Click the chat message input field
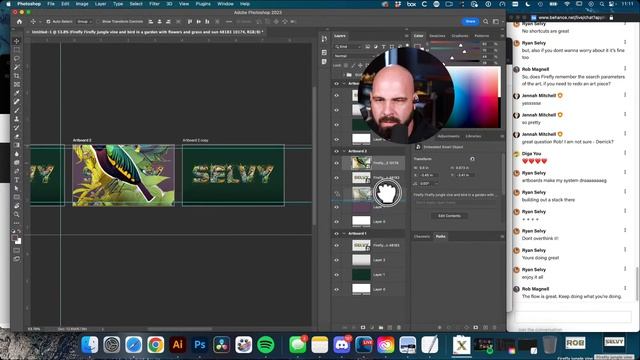The width and height of the screenshot is (640, 360). (x=573, y=316)
